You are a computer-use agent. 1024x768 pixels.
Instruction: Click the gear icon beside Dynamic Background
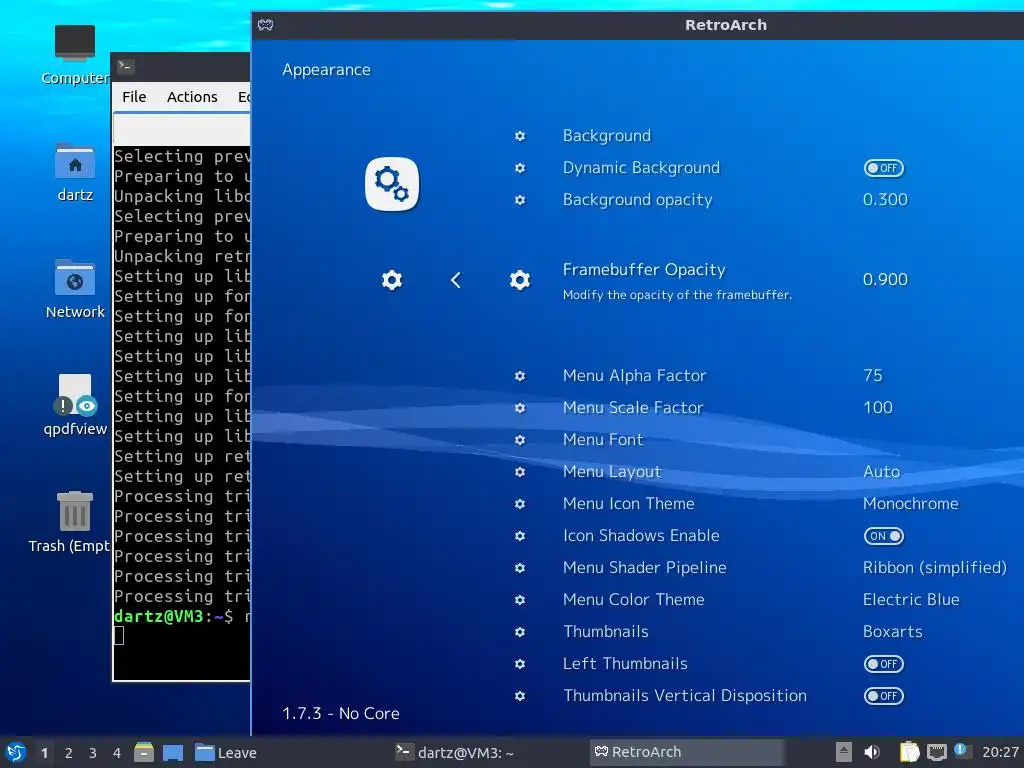(520, 168)
